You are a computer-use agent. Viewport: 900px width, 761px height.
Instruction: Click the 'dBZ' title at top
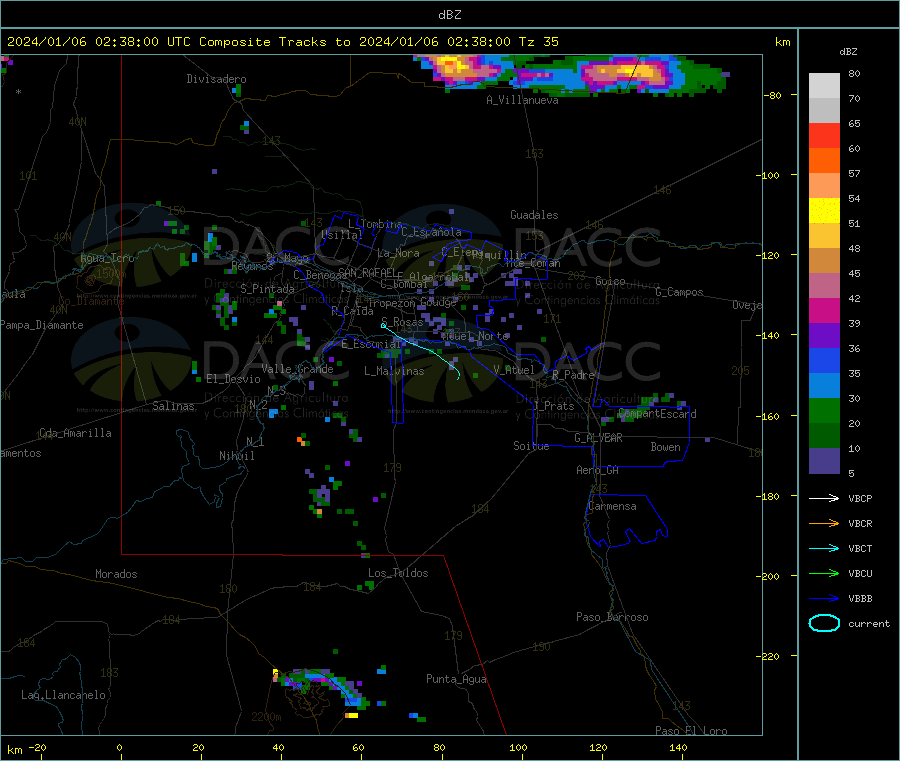point(449,15)
